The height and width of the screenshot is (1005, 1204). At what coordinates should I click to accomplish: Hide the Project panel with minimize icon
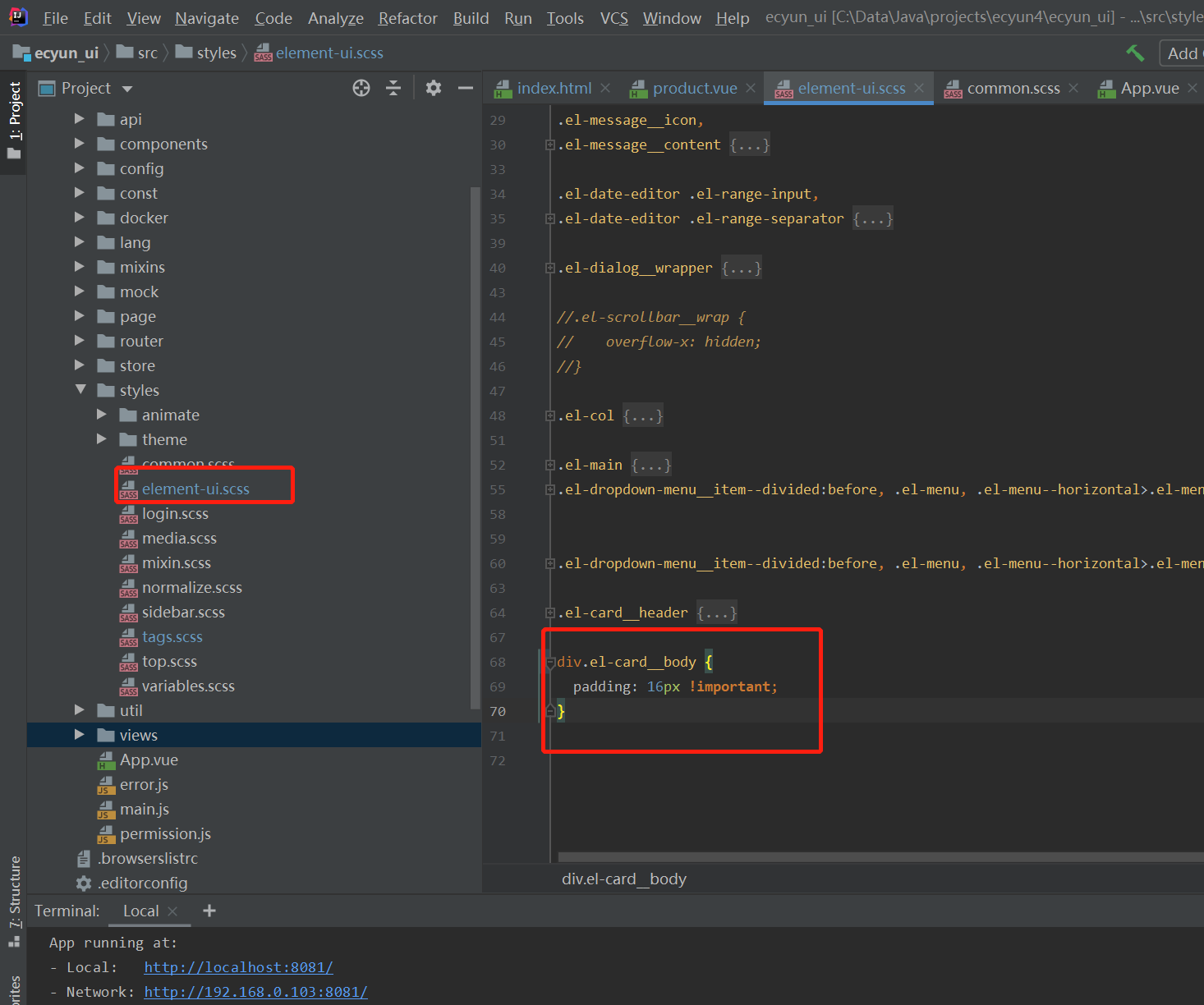pyautogui.click(x=466, y=88)
